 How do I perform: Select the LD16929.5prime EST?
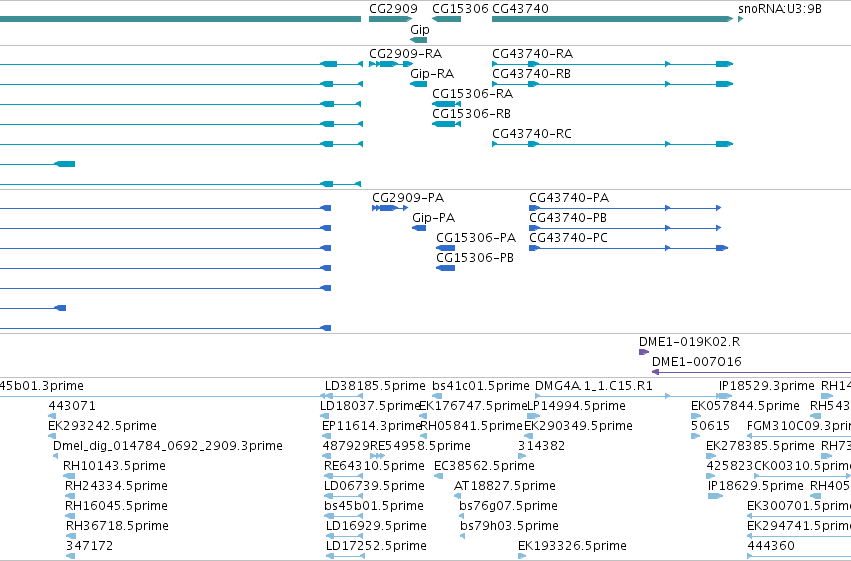click(376, 526)
